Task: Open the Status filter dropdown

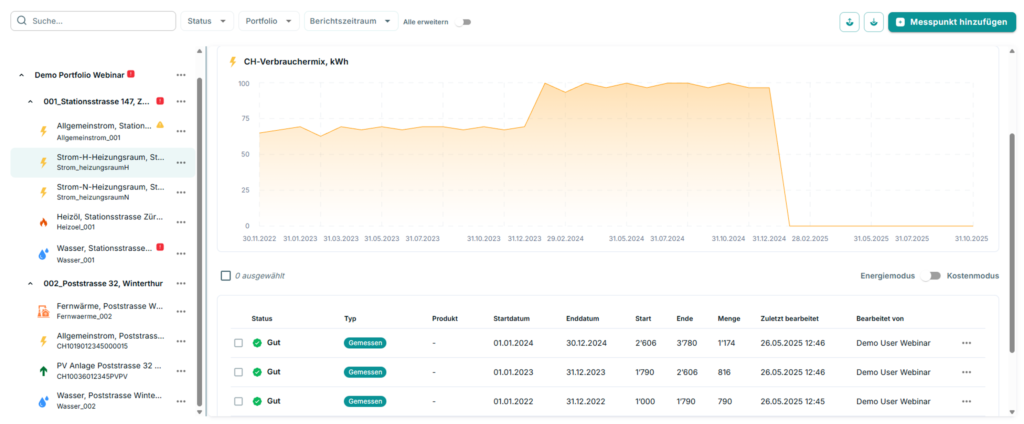Action: tap(207, 21)
